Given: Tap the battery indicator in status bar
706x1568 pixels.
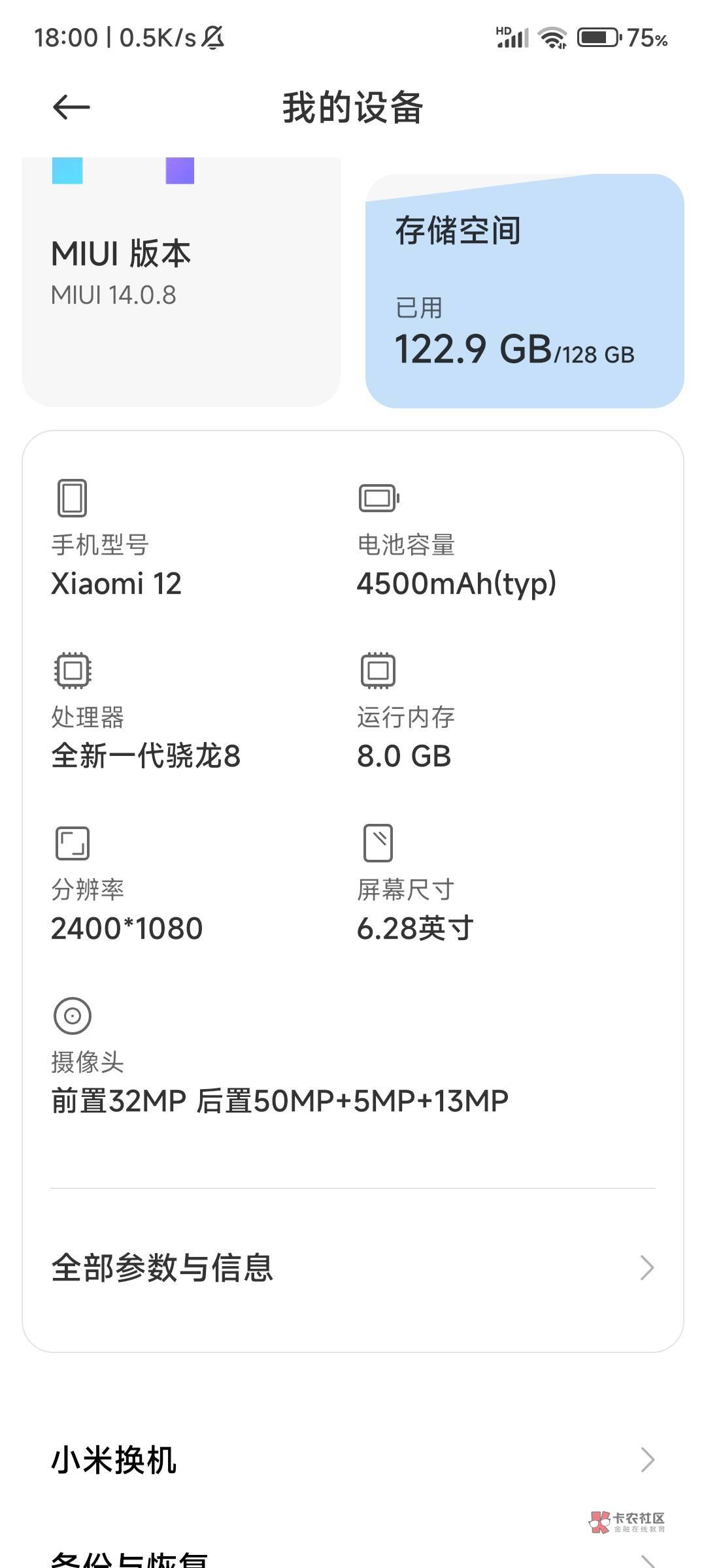Looking at the screenshot, I should pos(599,38).
